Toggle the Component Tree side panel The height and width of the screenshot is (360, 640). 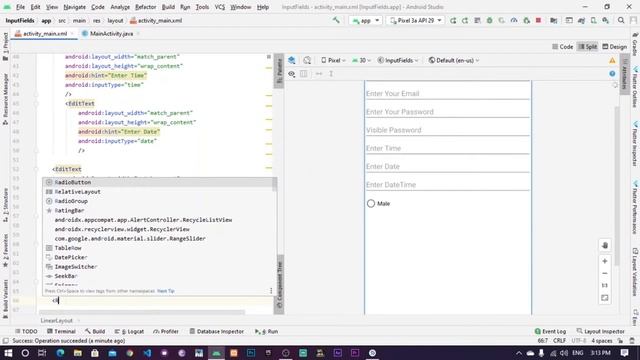point(279,284)
